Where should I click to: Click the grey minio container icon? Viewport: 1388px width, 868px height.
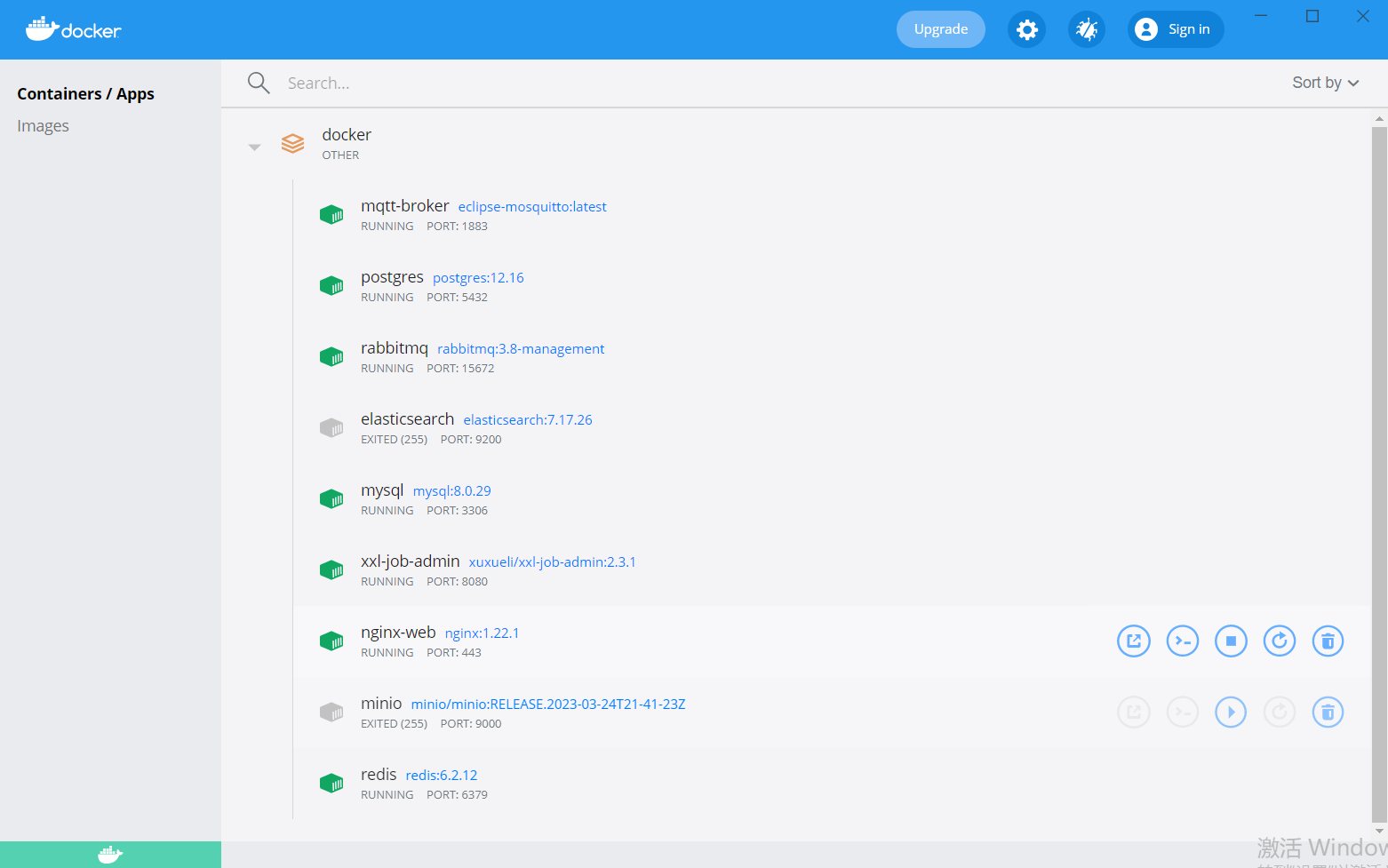point(331,712)
